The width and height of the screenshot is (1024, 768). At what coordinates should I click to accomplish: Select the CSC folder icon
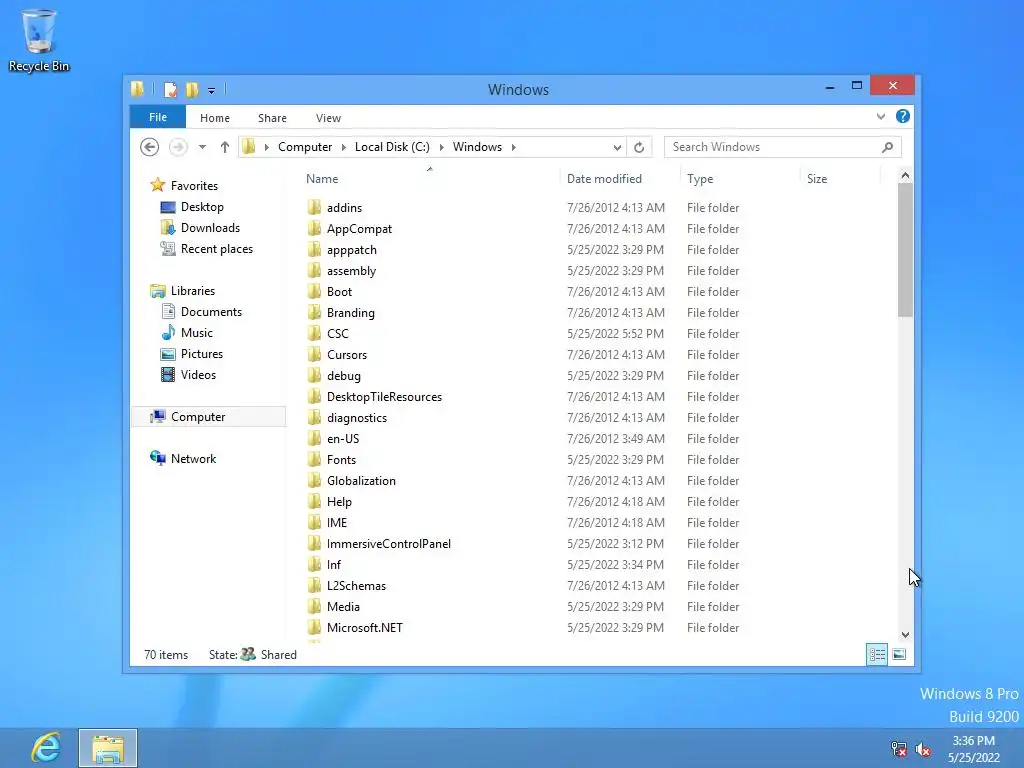click(x=315, y=334)
